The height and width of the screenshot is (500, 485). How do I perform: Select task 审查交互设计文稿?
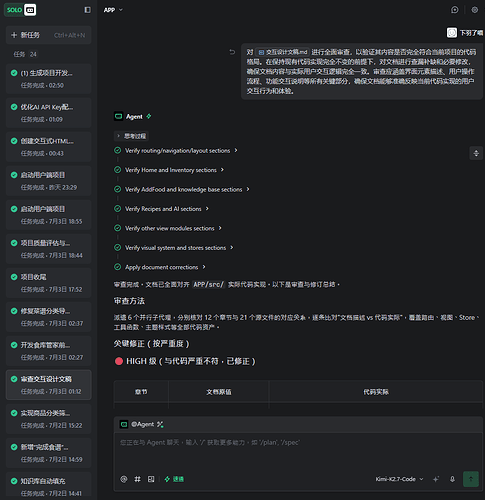tap(48, 385)
